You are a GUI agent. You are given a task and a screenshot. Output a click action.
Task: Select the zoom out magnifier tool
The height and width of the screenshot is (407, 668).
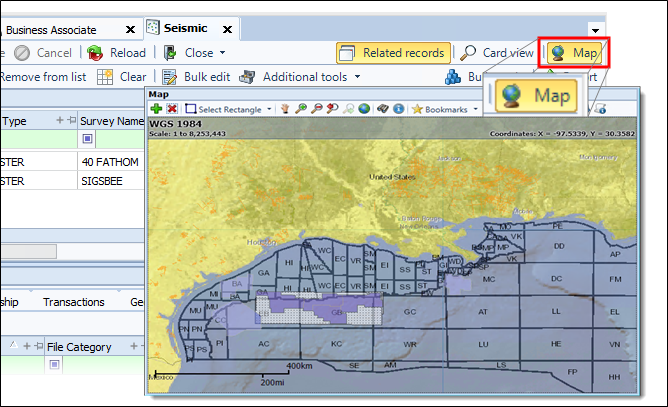tap(317, 109)
